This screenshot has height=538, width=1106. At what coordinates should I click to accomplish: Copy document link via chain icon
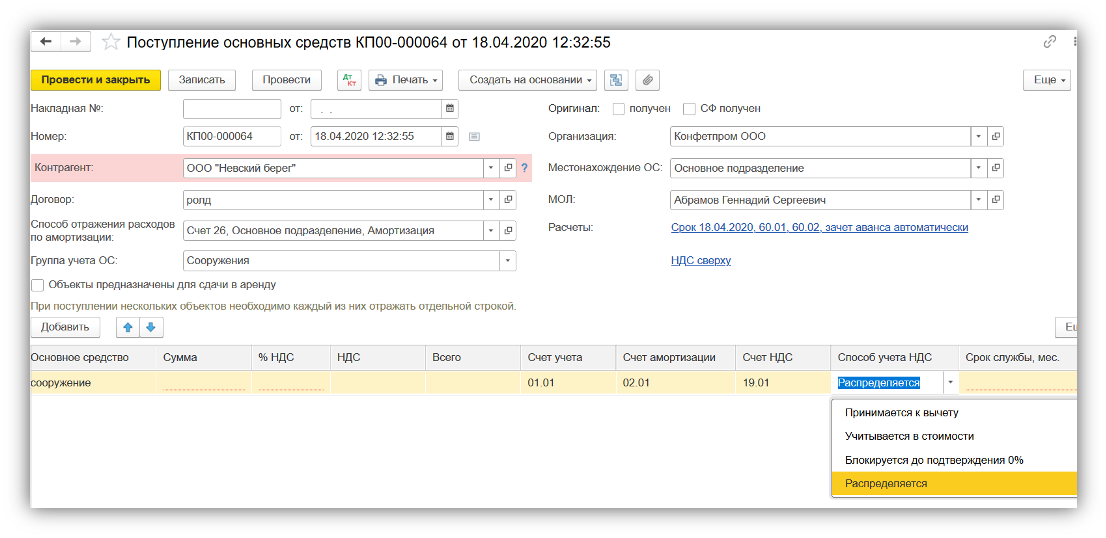point(1049,42)
